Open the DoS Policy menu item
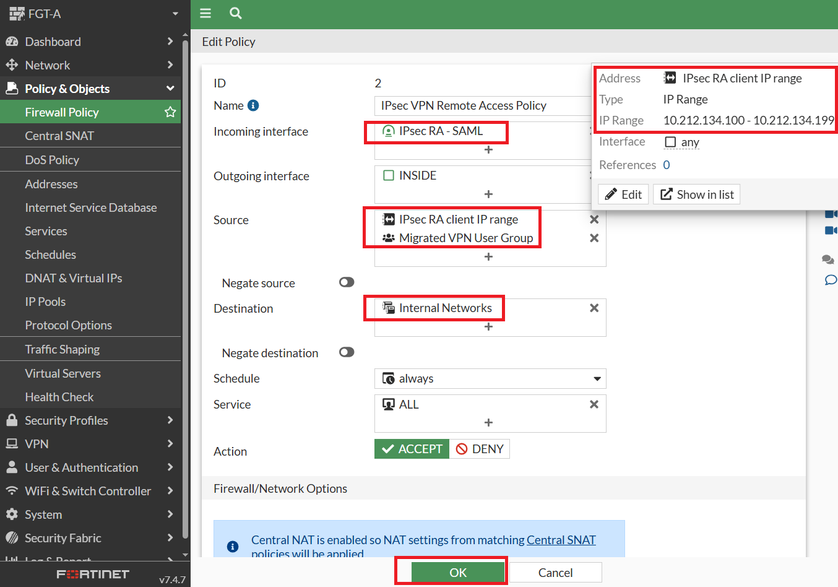Viewport: 838px width, 587px height. pyautogui.click(x=90, y=160)
